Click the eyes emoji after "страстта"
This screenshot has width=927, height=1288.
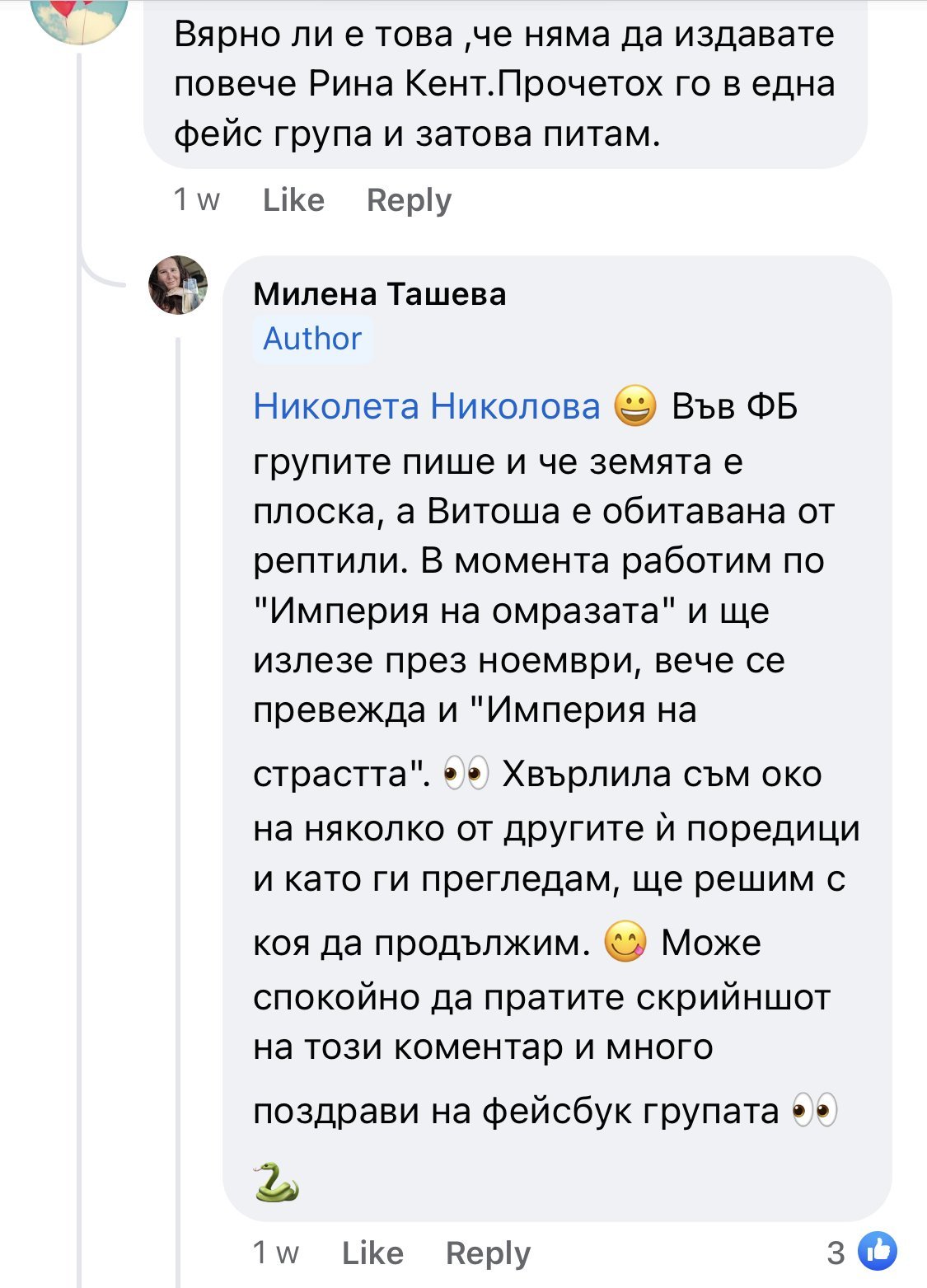pyautogui.click(x=466, y=775)
